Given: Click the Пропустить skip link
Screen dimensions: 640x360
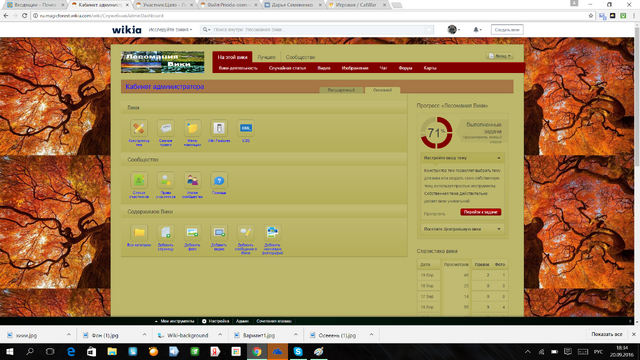Looking at the screenshot, I should click(434, 213).
